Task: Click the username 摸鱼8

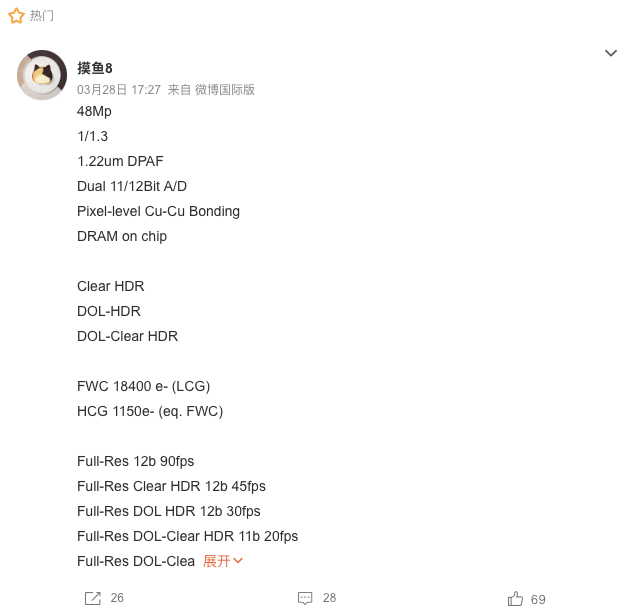Action: click(x=95, y=68)
